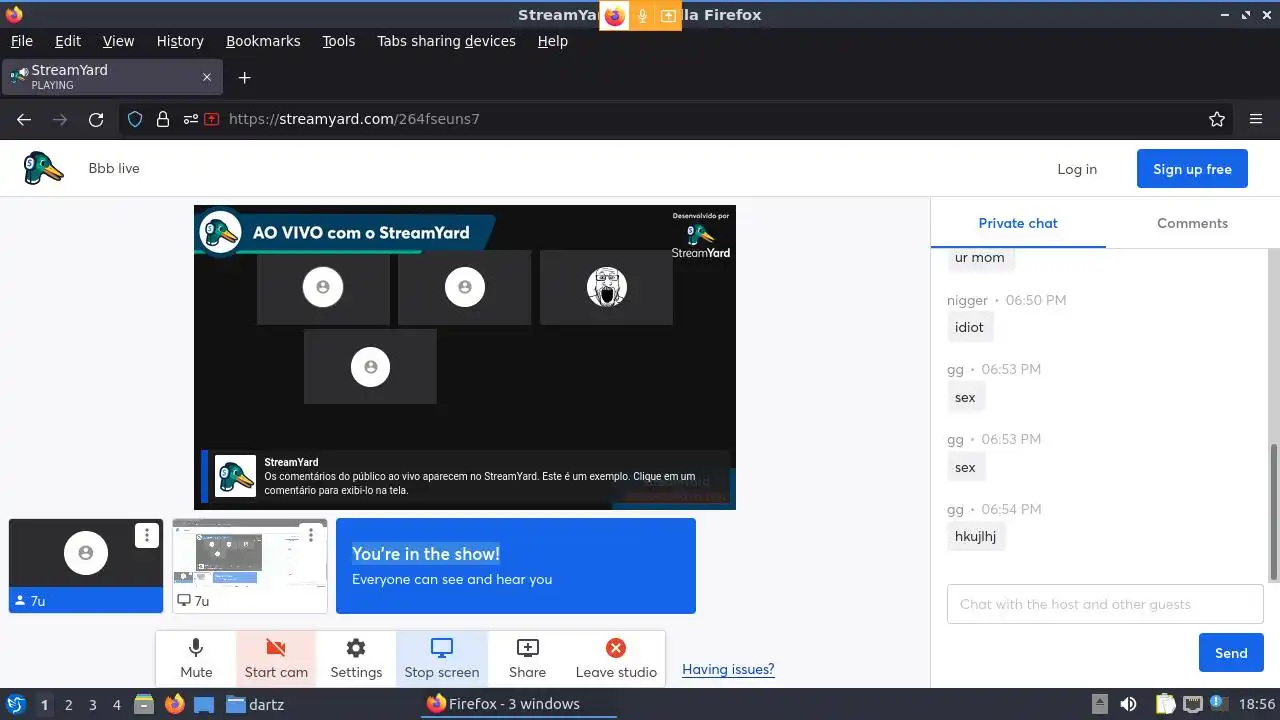The image size is (1280, 720).
Task: Show site security lock info
Action: coord(163,119)
